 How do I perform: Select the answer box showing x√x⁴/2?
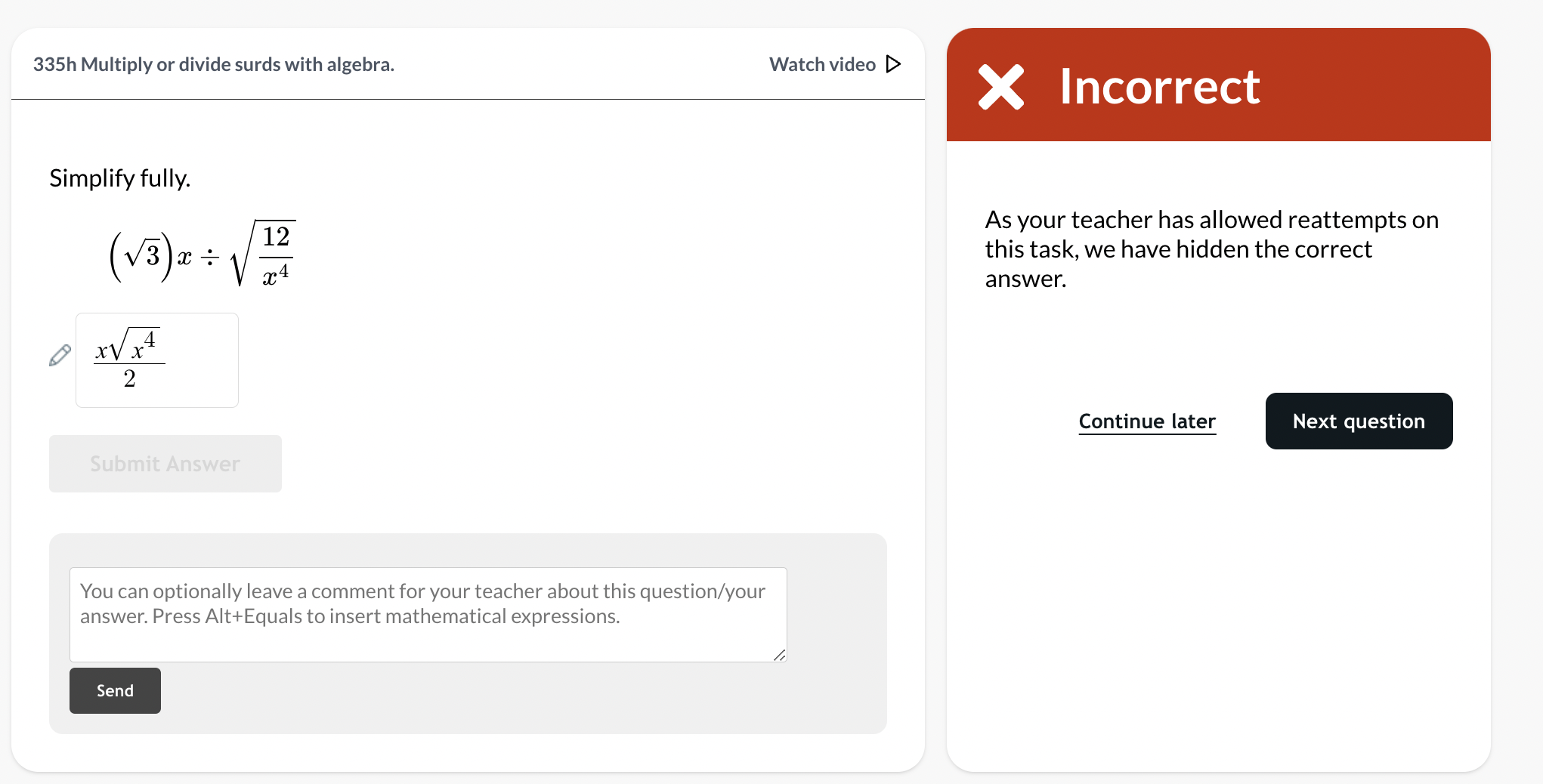[x=156, y=360]
